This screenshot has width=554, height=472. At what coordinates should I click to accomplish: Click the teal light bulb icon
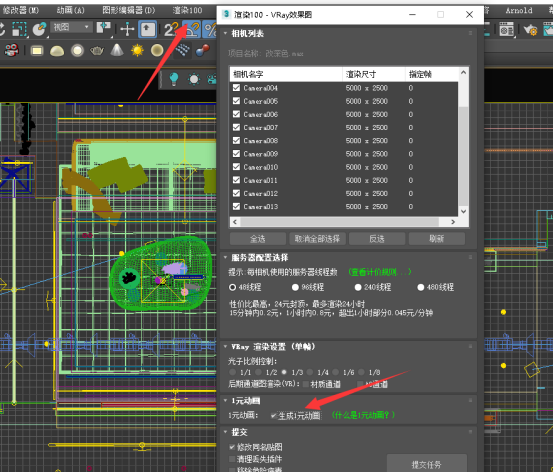coord(173,78)
